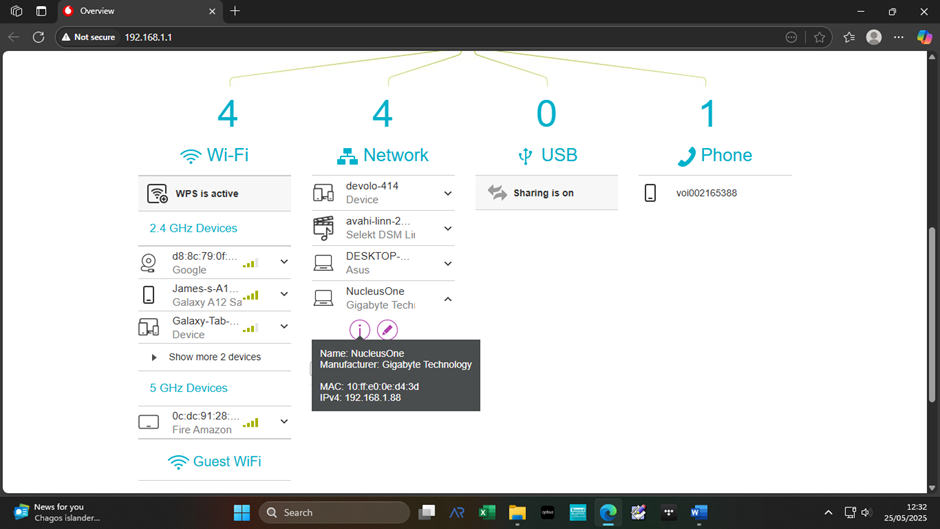Show more 2 devices
The image size is (940, 529).
(x=215, y=357)
